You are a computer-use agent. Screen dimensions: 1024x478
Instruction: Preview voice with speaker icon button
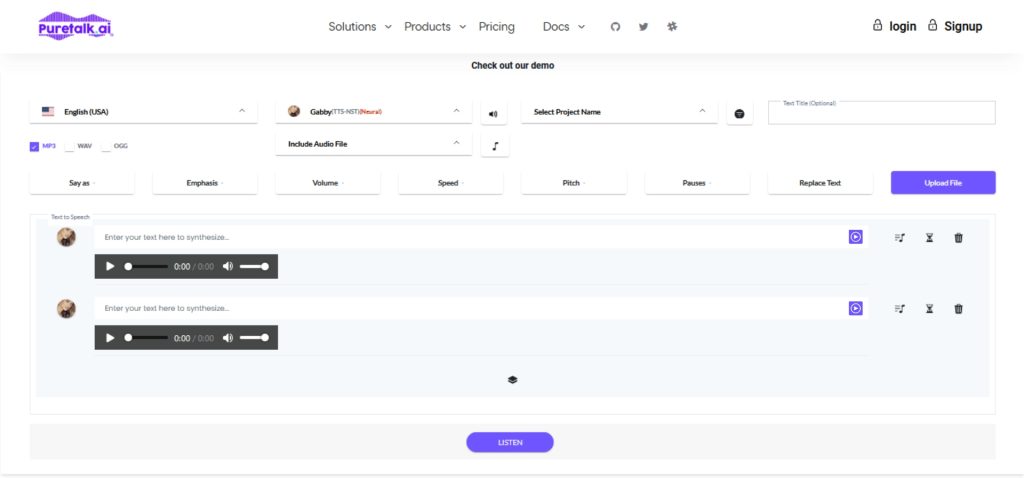pos(493,113)
